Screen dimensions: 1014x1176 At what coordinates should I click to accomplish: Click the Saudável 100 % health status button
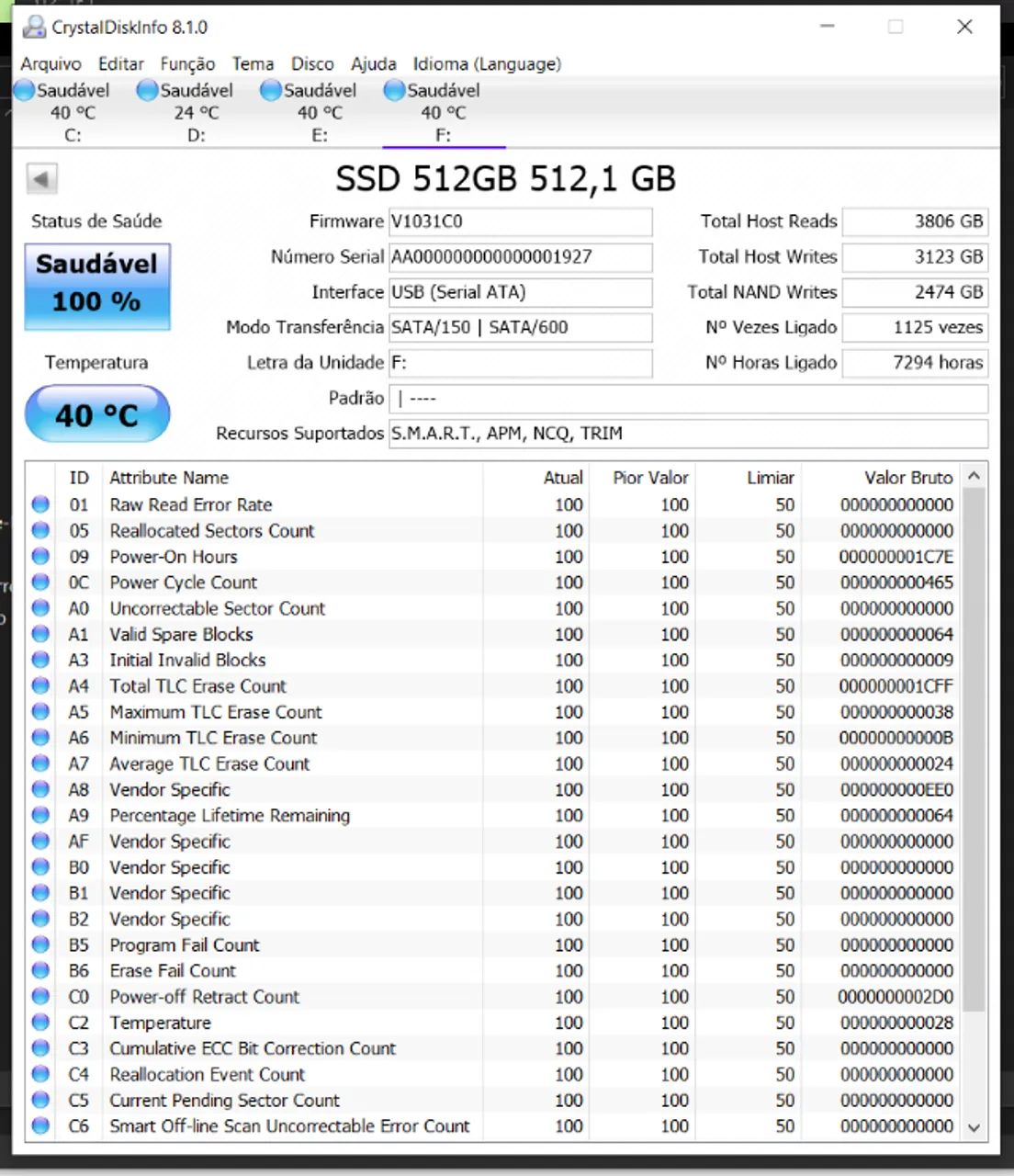(x=97, y=287)
